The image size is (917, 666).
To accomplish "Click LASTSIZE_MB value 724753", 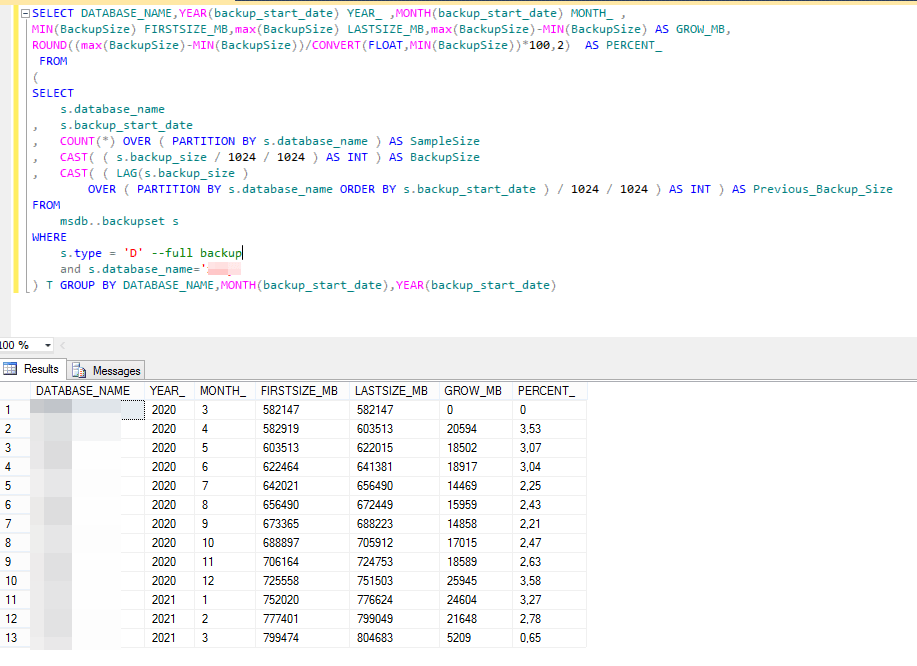I will click(394, 562).
